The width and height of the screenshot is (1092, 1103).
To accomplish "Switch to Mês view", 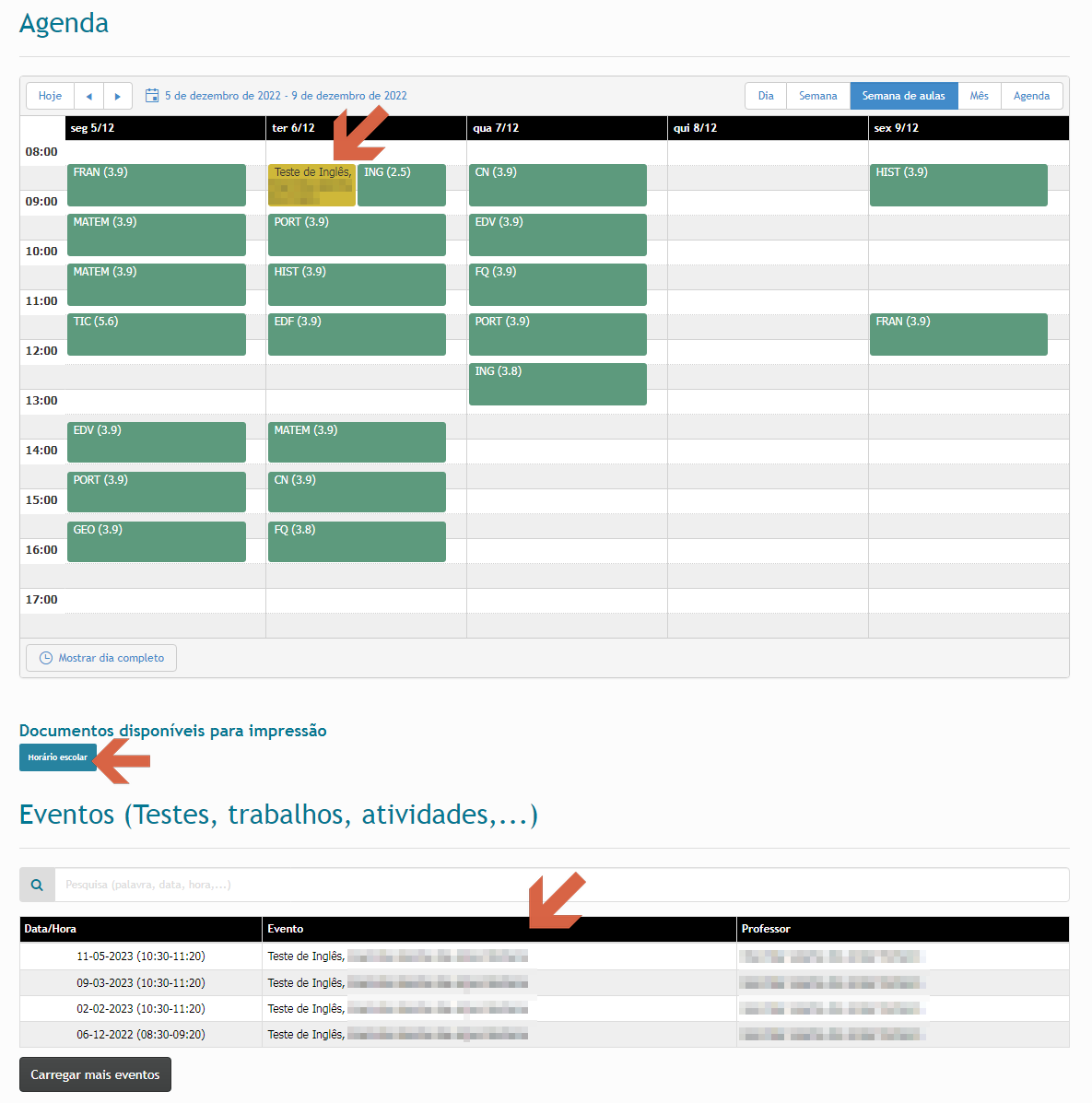I will [x=979, y=96].
